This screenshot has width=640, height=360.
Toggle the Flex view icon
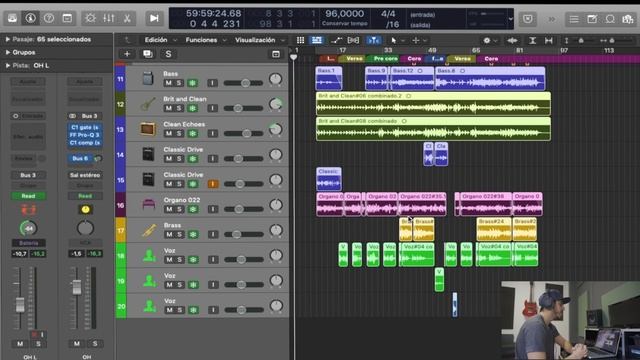coord(353,40)
